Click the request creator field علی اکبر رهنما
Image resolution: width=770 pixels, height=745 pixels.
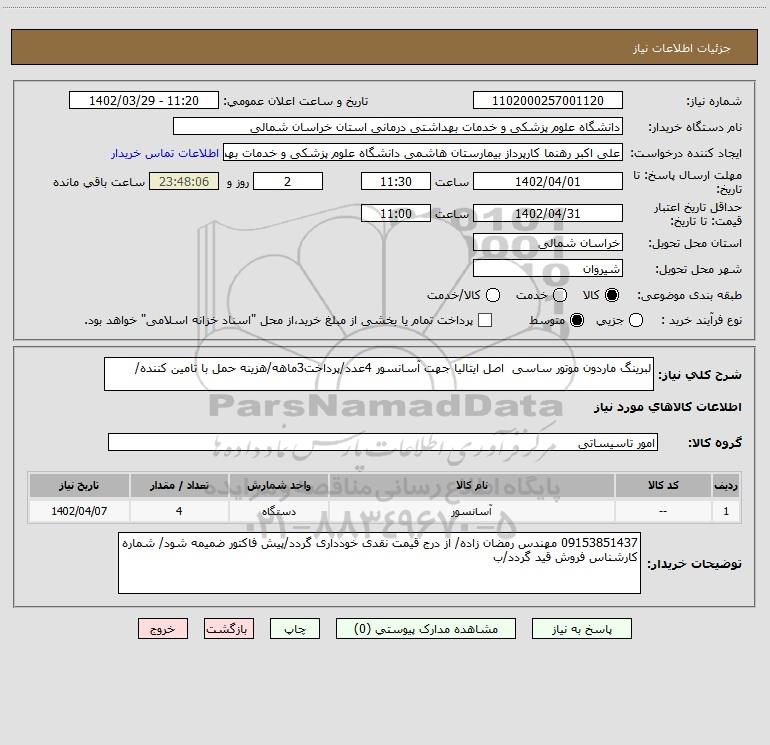423,153
